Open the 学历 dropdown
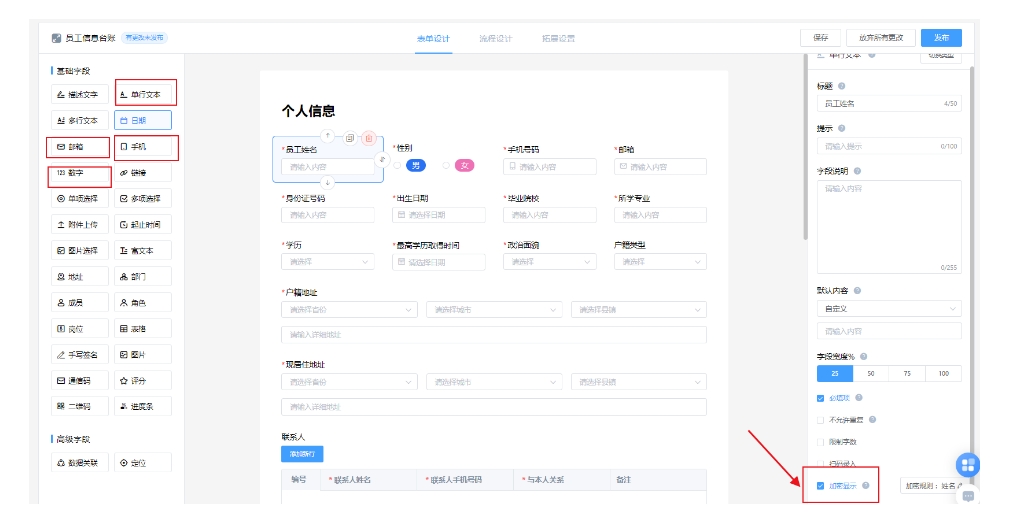 pyautogui.click(x=328, y=262)
